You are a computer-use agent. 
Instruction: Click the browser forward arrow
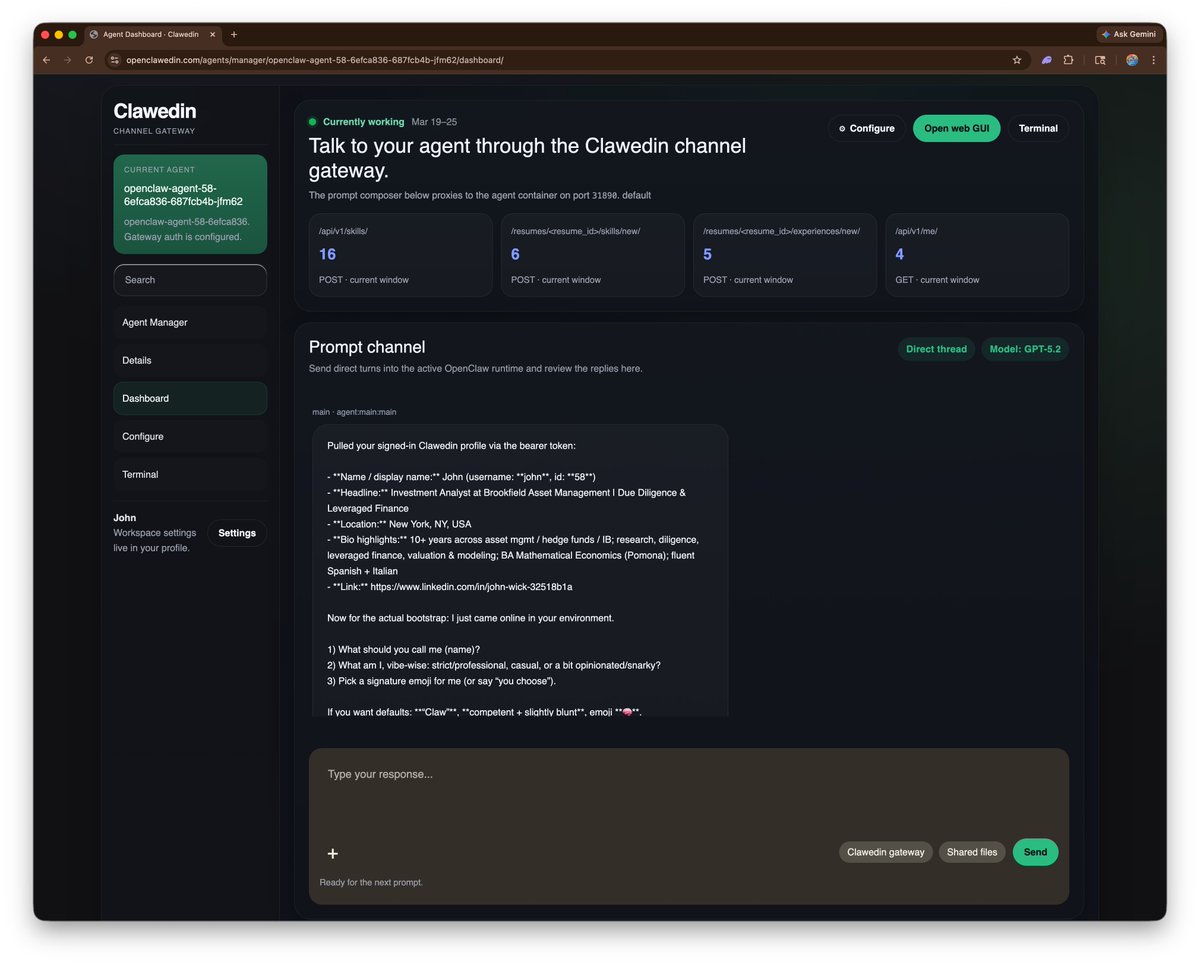click(67, 60)
